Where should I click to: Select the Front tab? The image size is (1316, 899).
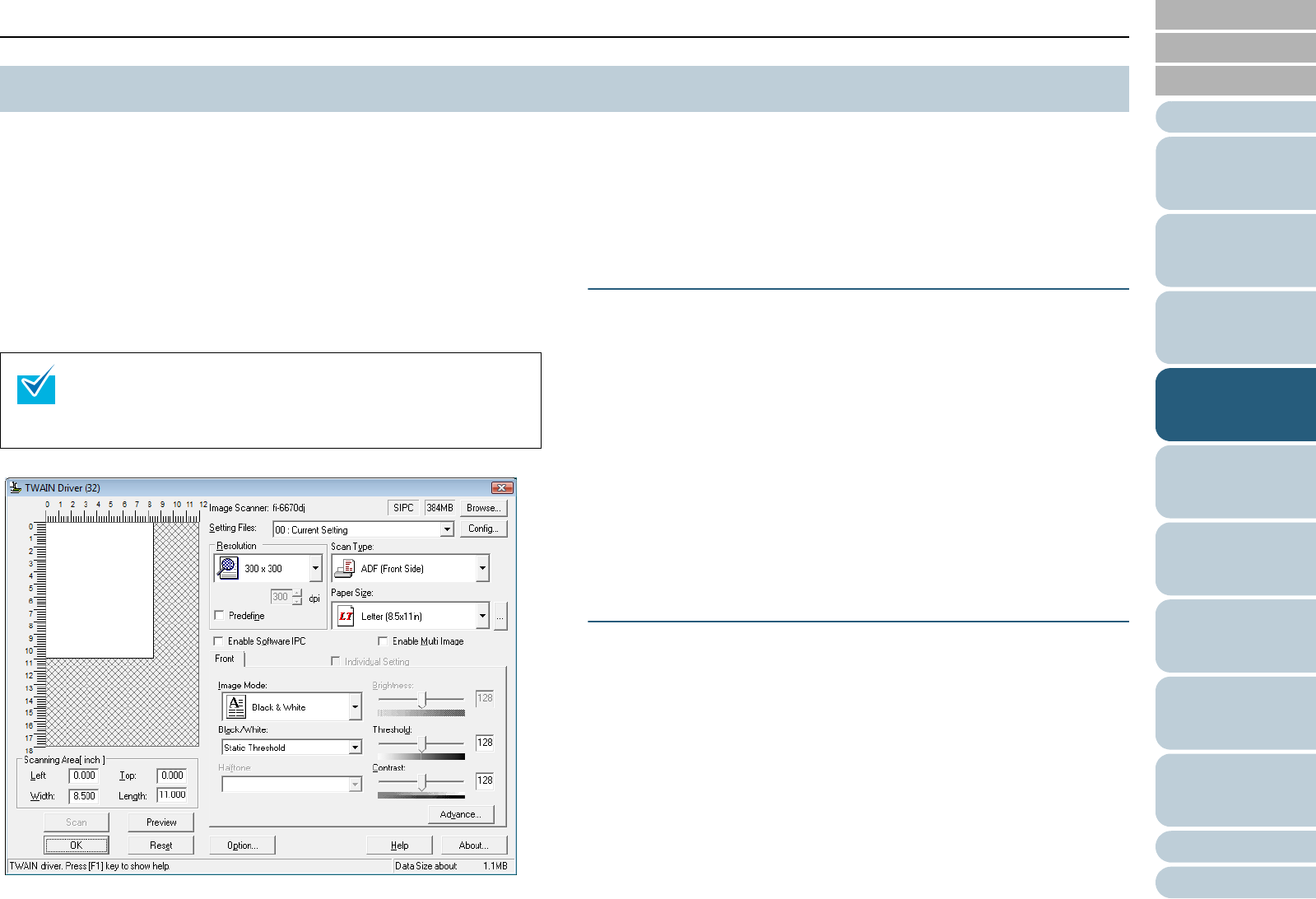pyautogui.click(x=225, y=659)
